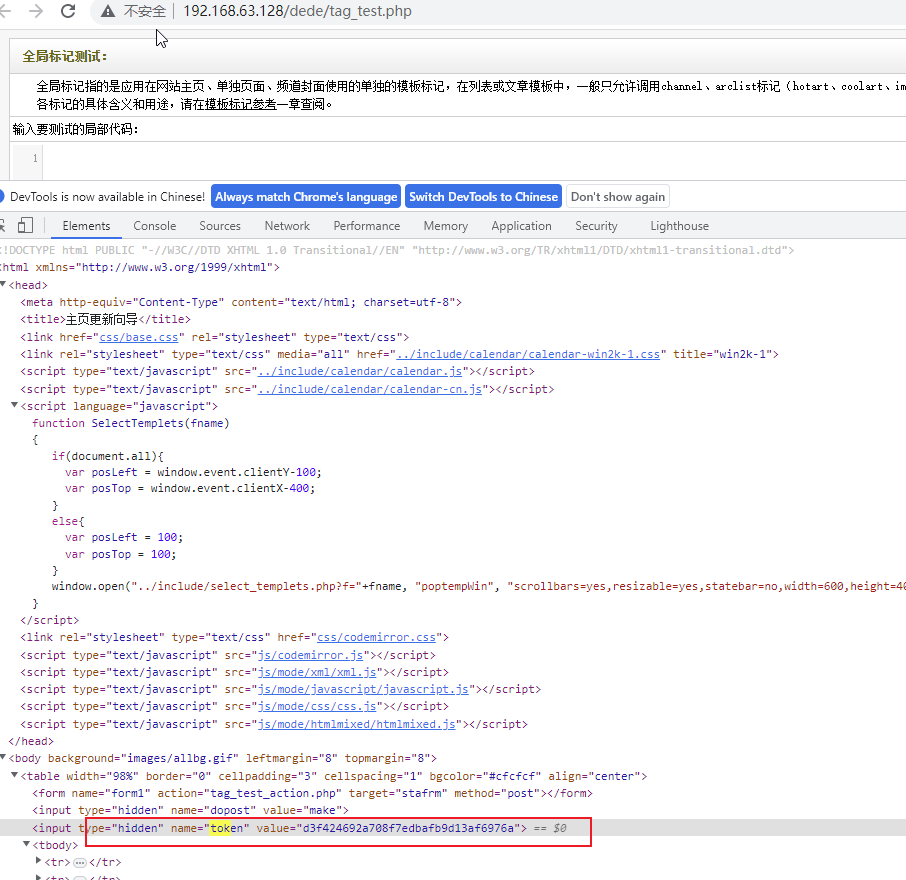Open the js/mode/xml/xml.js link
The height and width of the screenshot is (880, 906).
317,672
